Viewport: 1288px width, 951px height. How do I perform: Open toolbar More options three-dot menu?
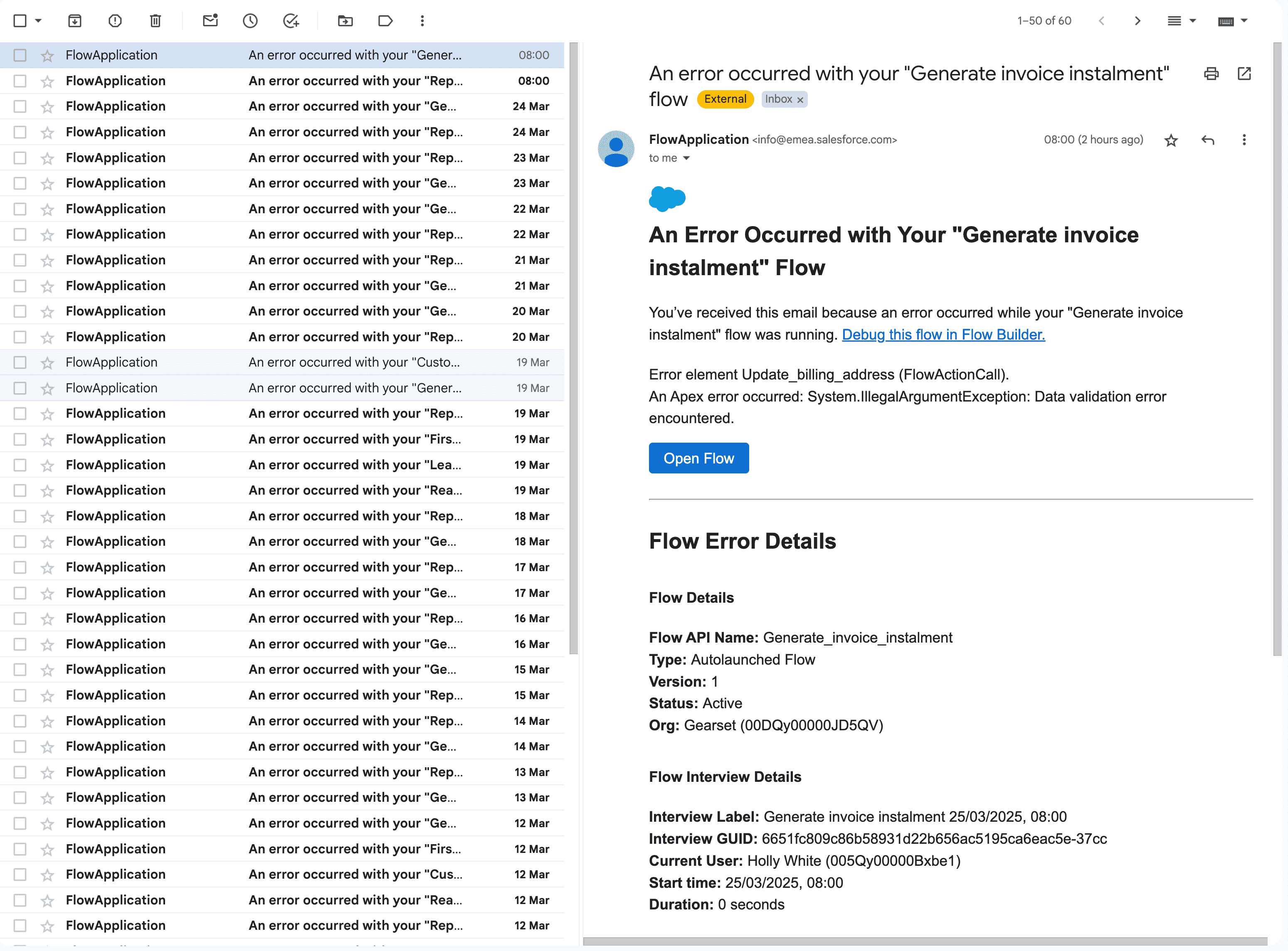click(x=422, y=21)
